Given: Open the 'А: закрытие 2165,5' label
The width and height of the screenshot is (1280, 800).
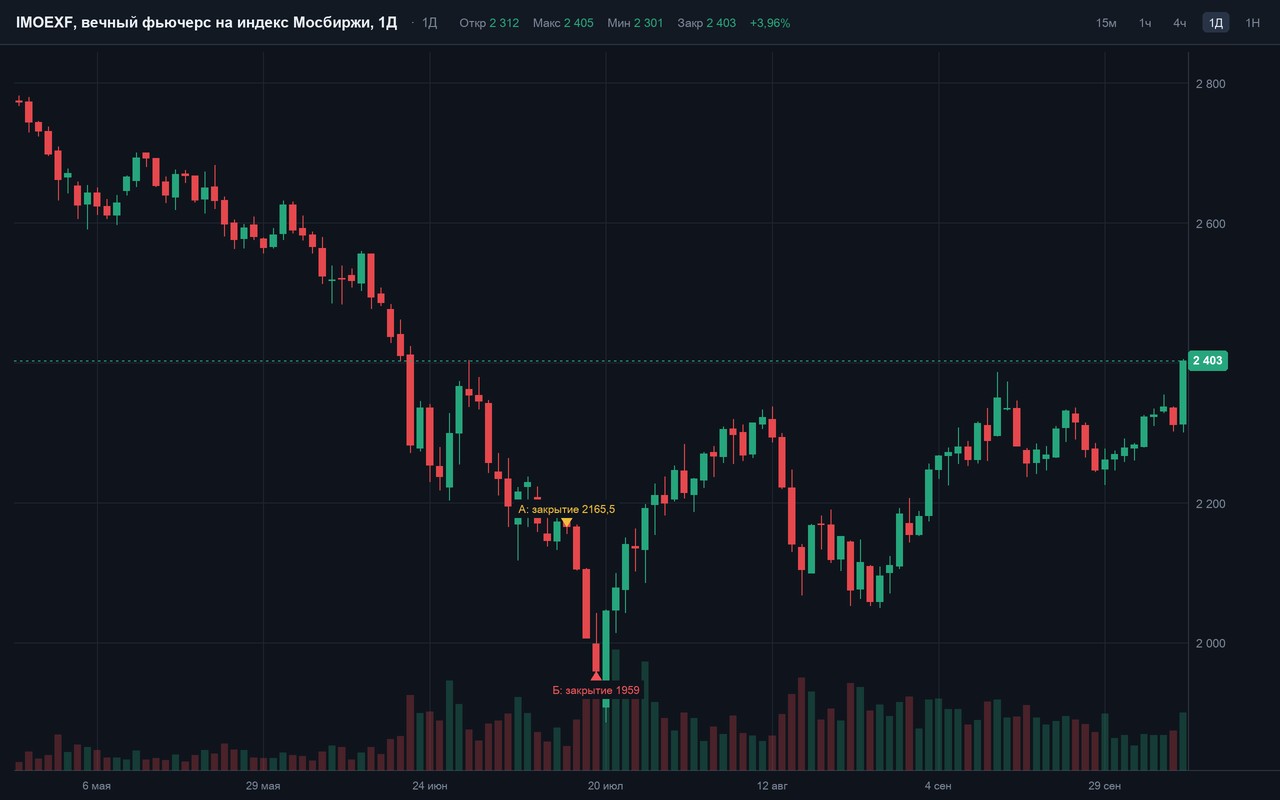Looking at the screenshot, I should pyautogui.click(x=566, y=510).
